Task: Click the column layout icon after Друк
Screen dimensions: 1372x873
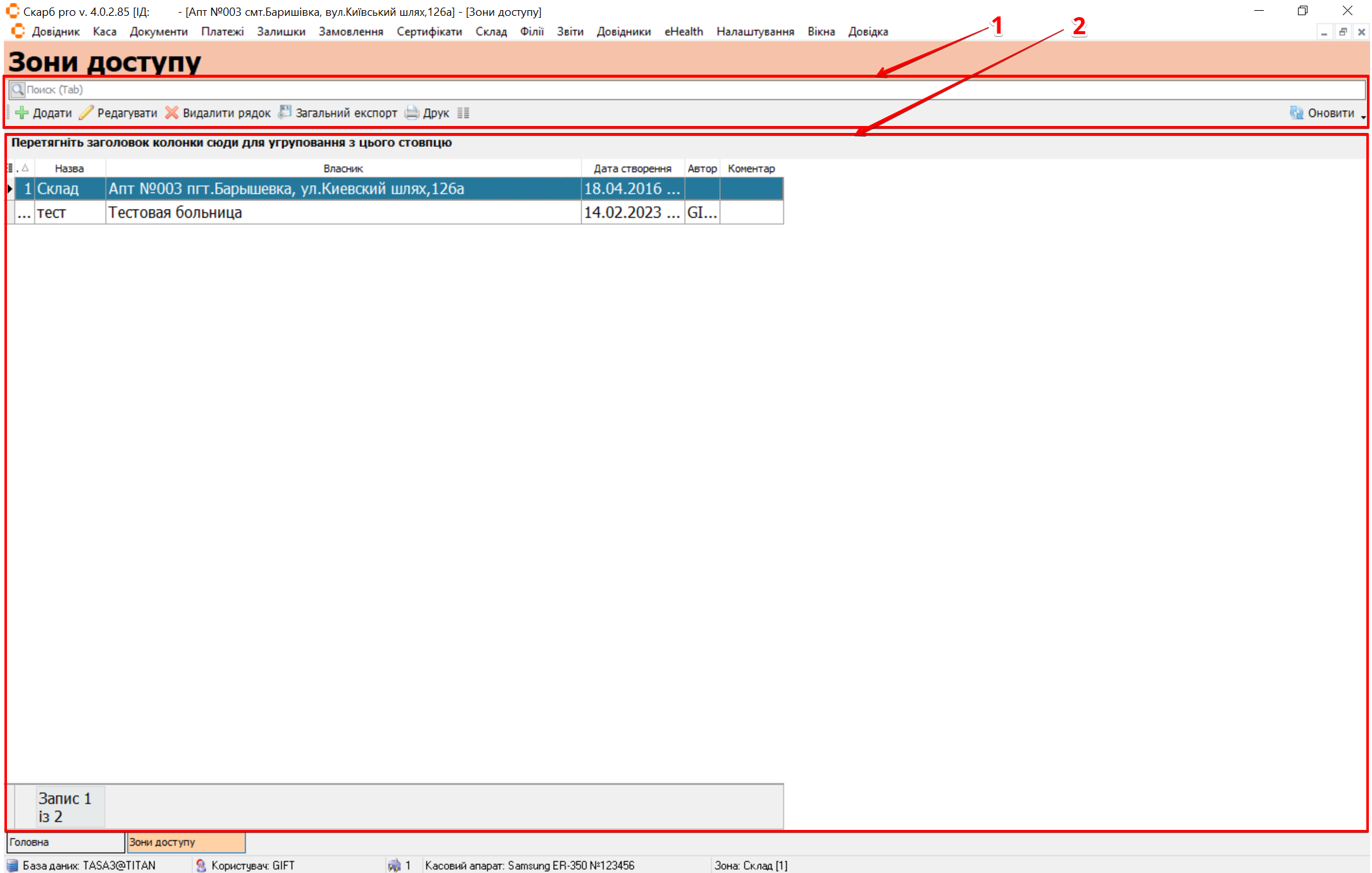Action: (x=463, y=113)
